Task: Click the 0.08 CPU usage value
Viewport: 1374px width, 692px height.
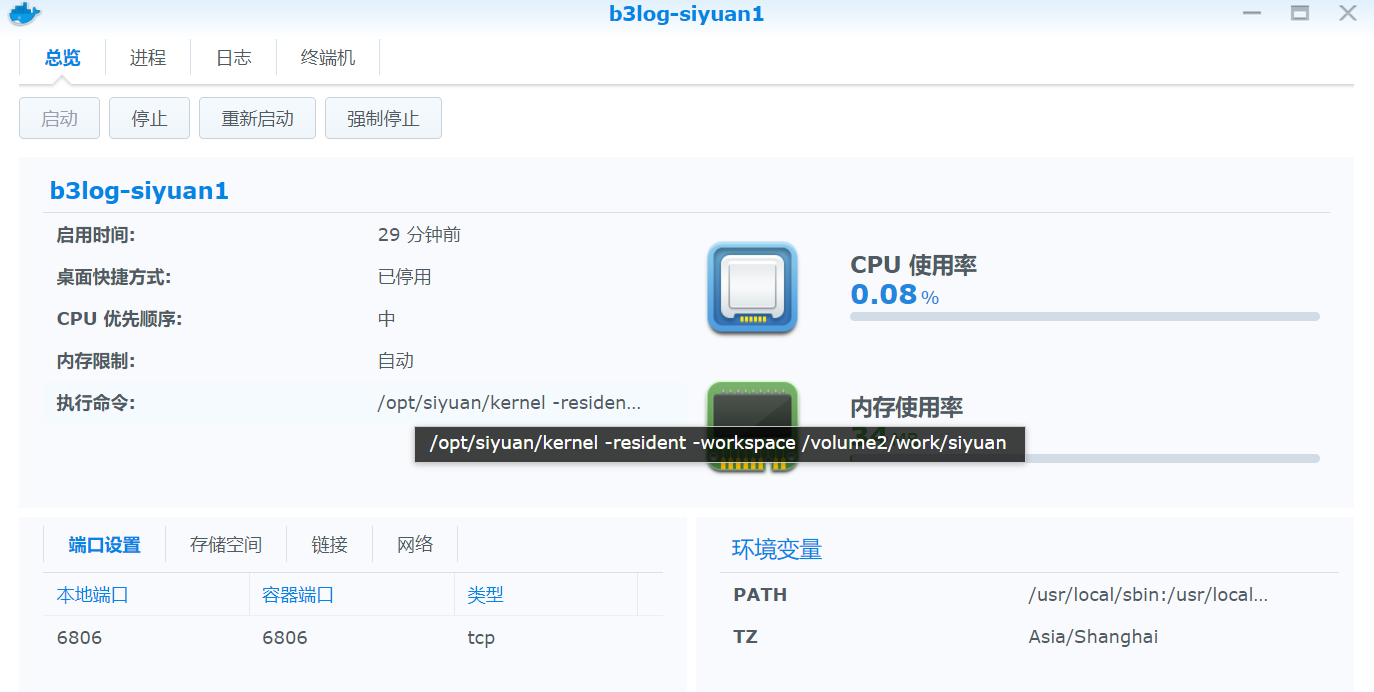Action: tap(884, 294)
